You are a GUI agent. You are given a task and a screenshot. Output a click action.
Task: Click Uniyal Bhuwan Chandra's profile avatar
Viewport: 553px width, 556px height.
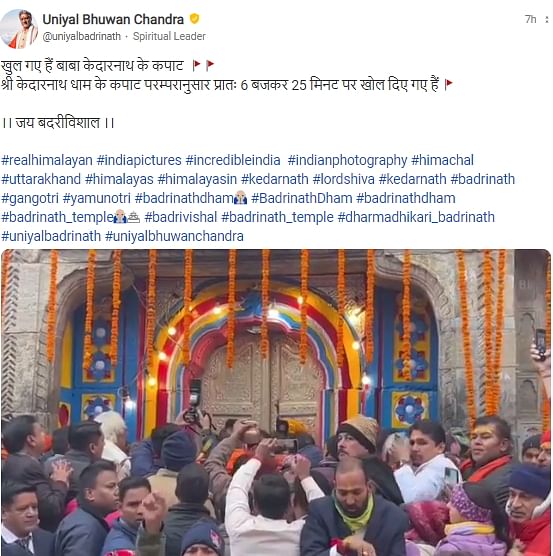[19, 28]
